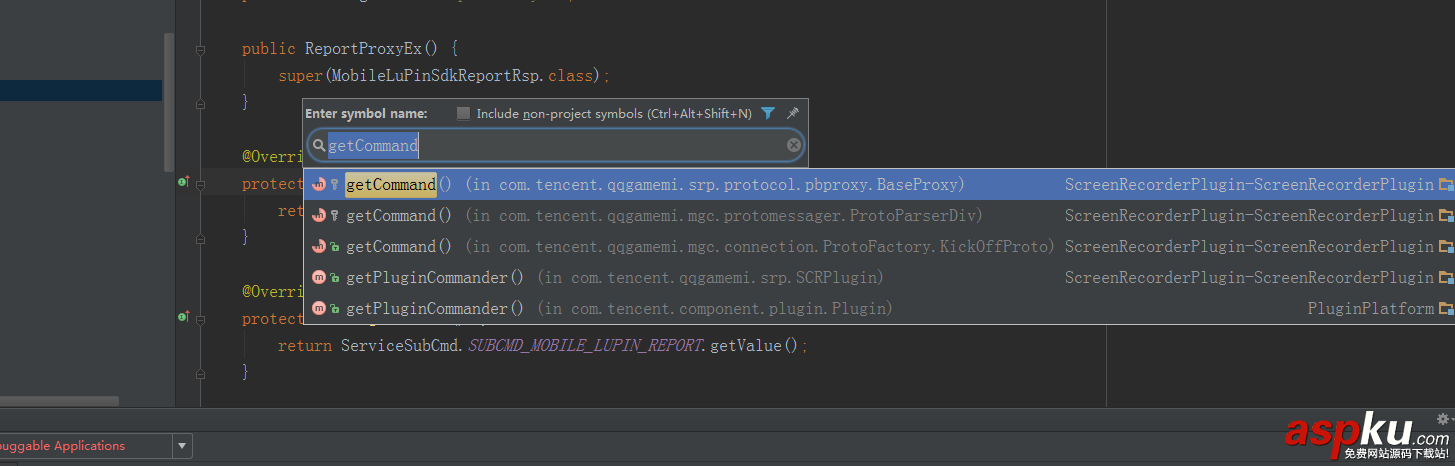Collapse the ReportProxyEx constructor fold marker
The height and width of the screenshot is (466, 1455).
click(200, 49)
